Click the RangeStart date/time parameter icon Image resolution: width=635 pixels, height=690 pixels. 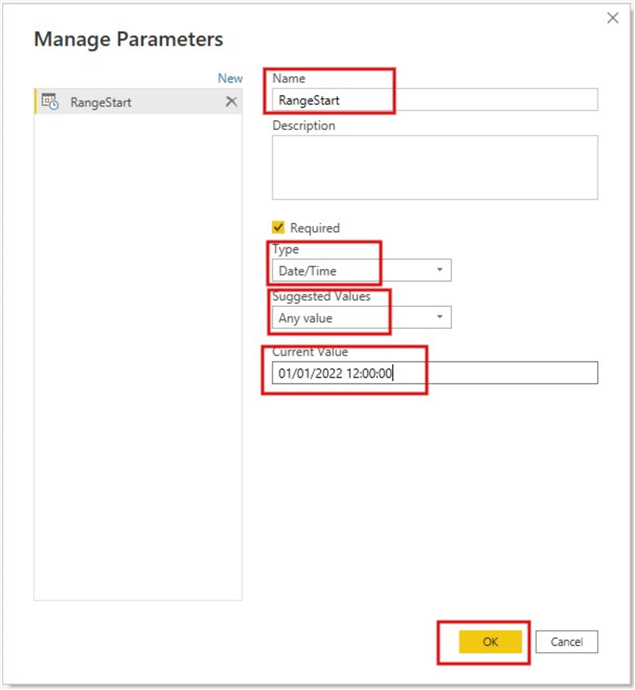tap(50, 102)
